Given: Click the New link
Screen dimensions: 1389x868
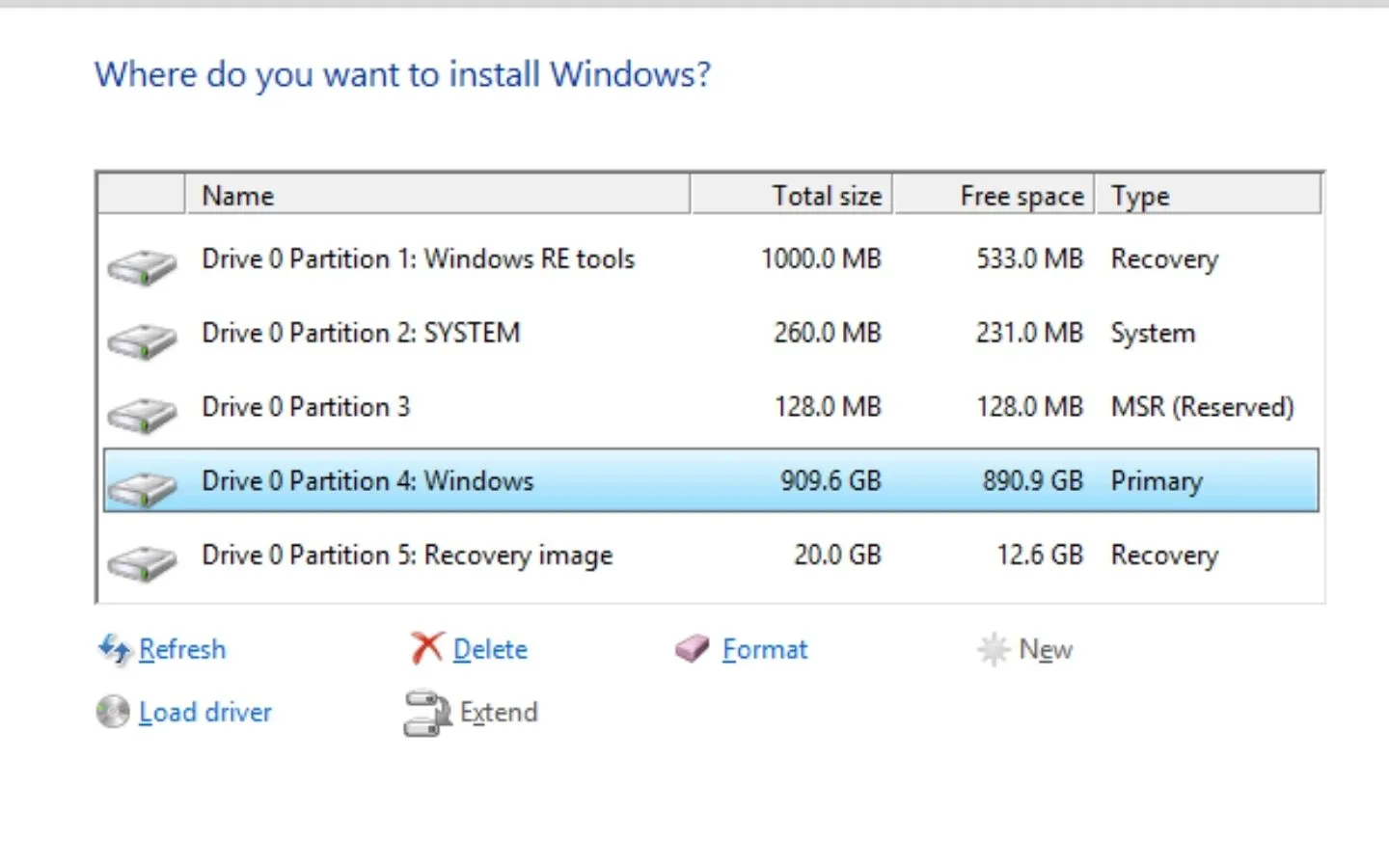Looking at the screenshot, I should pos(1046,649).
